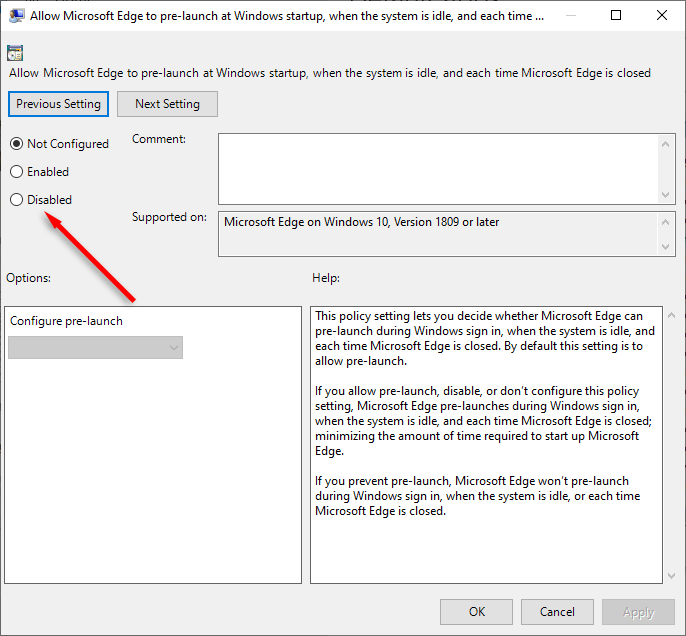Click the Comment box scroll up arrow
This screenshot has height=636, width=686.
tap(666, 144)
